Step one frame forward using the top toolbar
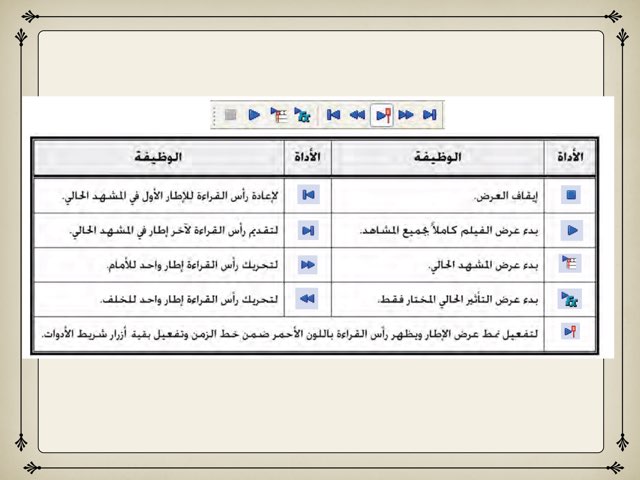The width and height of the screenshot is (640, 480). 406,115
